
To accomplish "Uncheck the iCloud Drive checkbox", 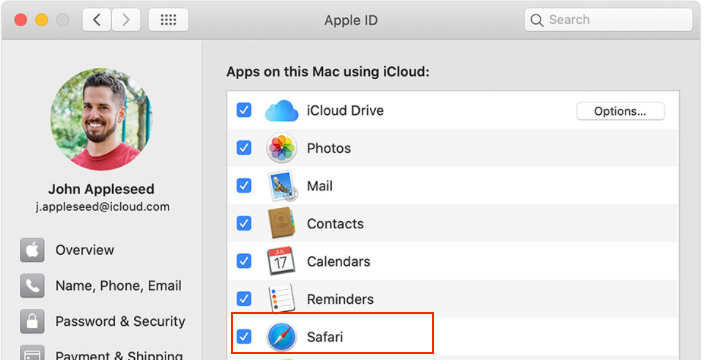I will pos(244,110).
